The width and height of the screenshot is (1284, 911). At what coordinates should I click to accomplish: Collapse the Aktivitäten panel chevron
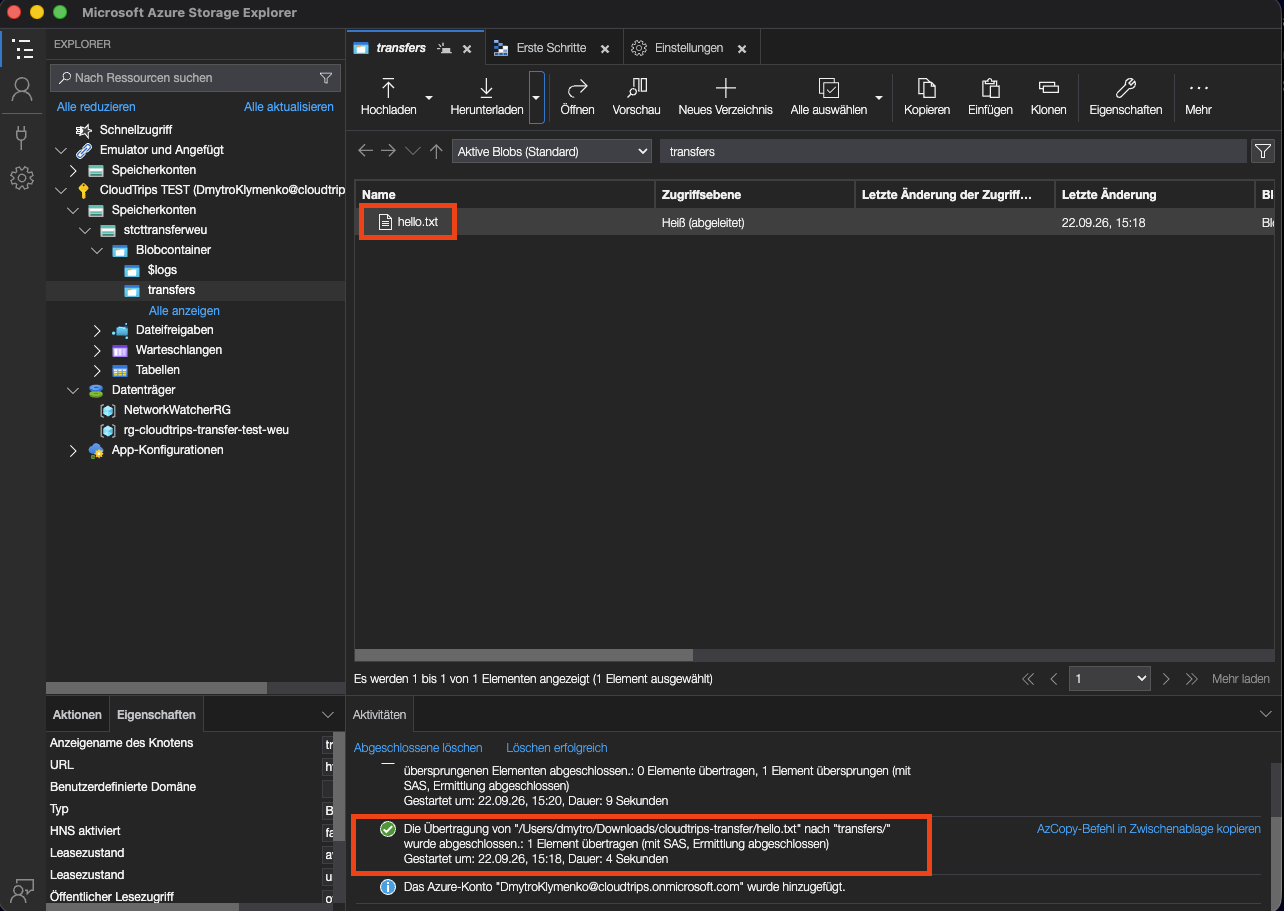click(x=1267, y=714)
